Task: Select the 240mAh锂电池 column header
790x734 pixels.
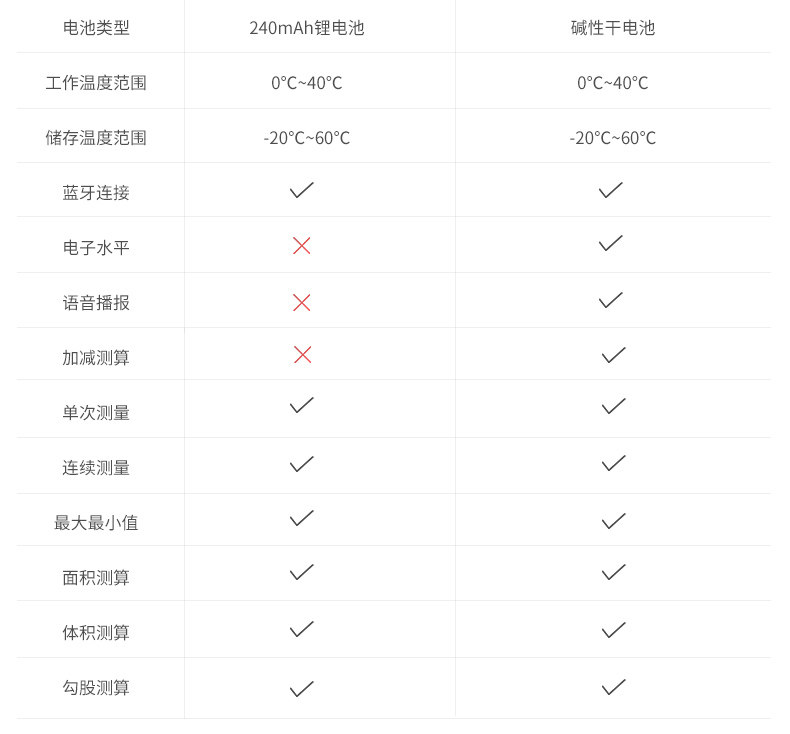Action: (x=307, y=28)
